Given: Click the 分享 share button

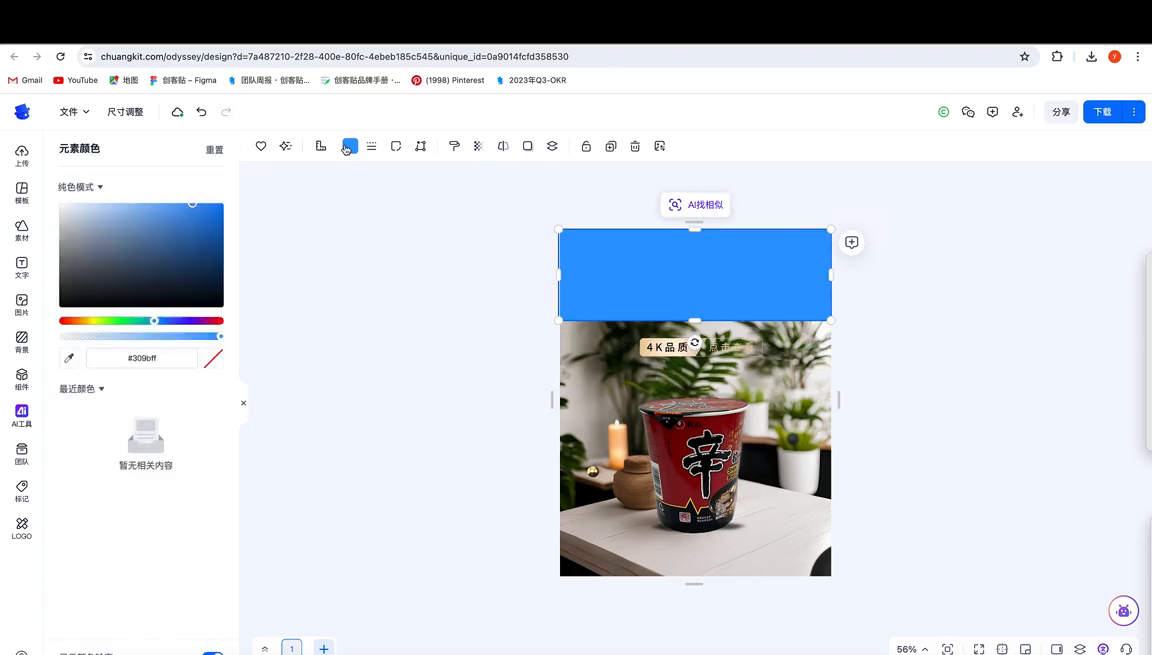Looking at the screenshot, I should pyautogui.click(x=1061, y=112).
